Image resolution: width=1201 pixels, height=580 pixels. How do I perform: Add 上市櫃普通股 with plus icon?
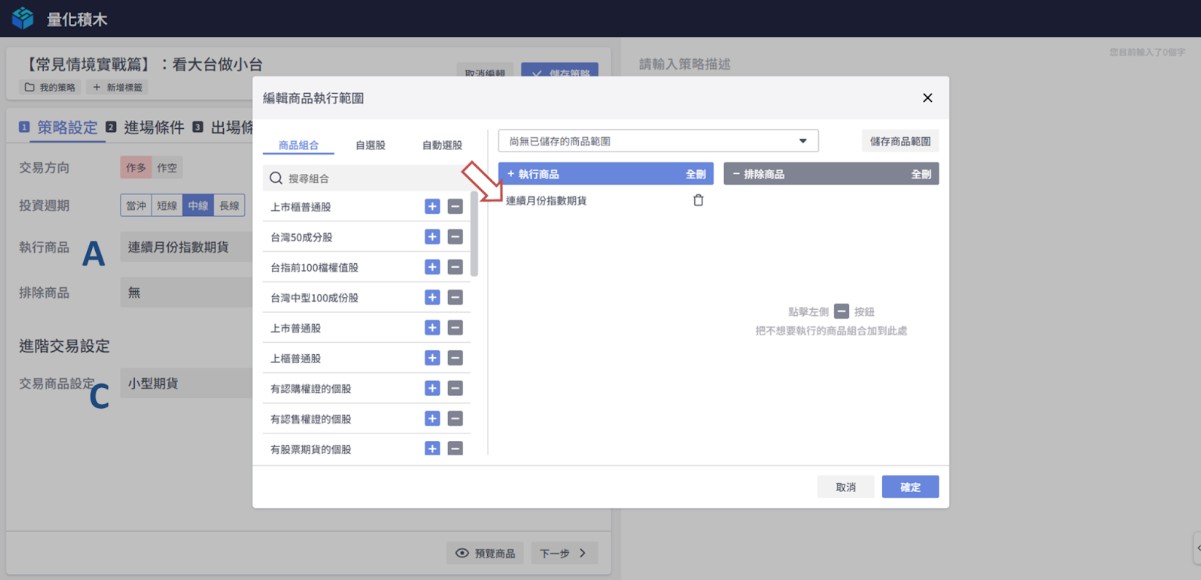(432, 207)
